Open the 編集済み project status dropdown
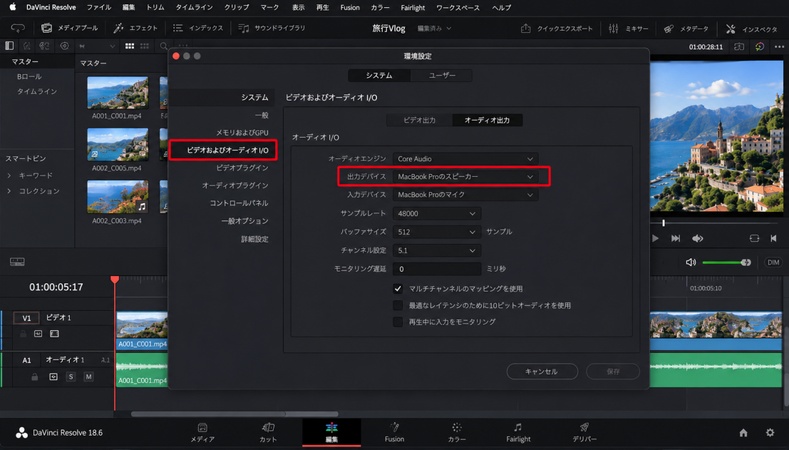The width and height of the screenshot is (789, 450). (434, 29)
